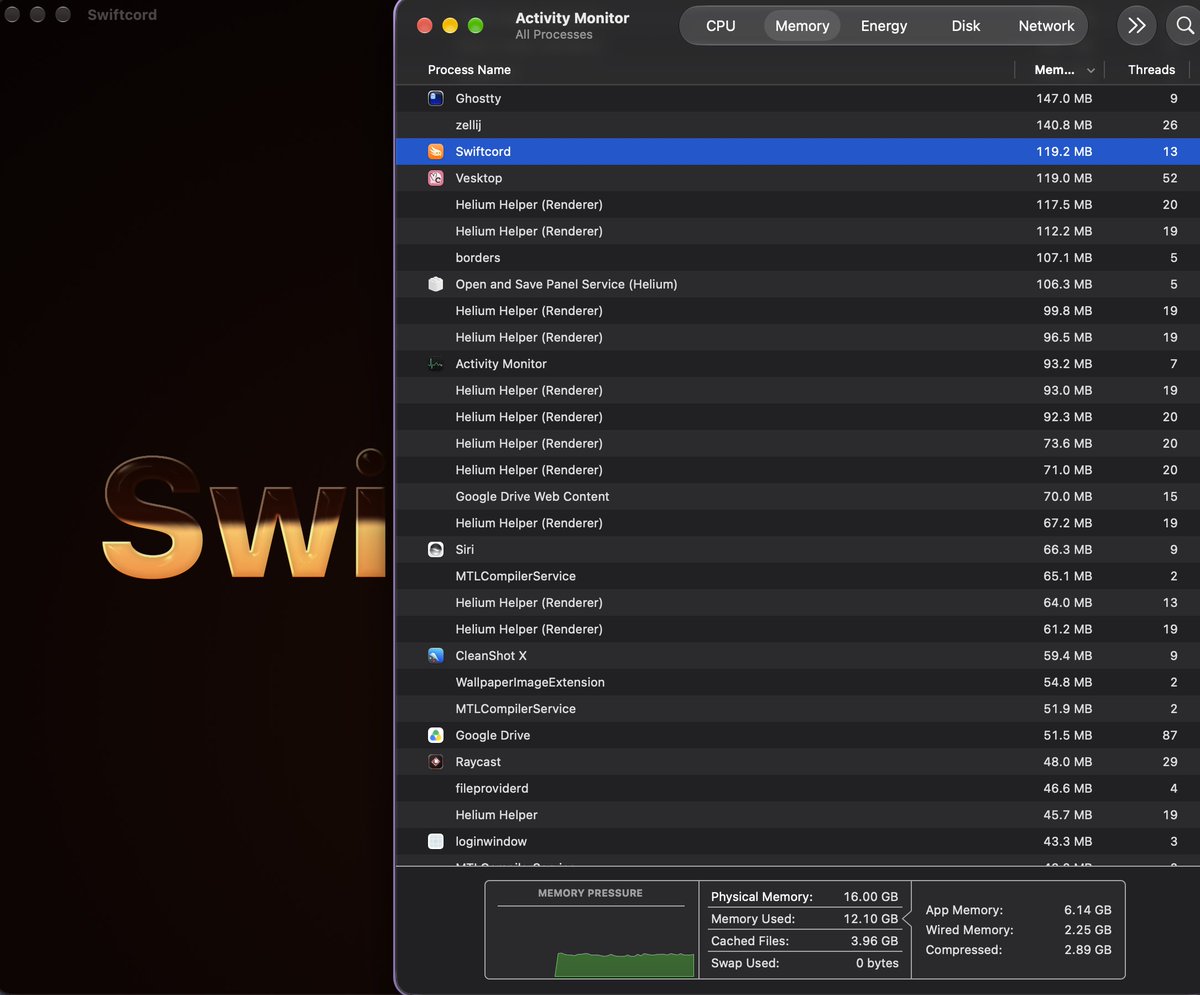Select the WallpaperImageExtension process row

(x=797, y=682)
